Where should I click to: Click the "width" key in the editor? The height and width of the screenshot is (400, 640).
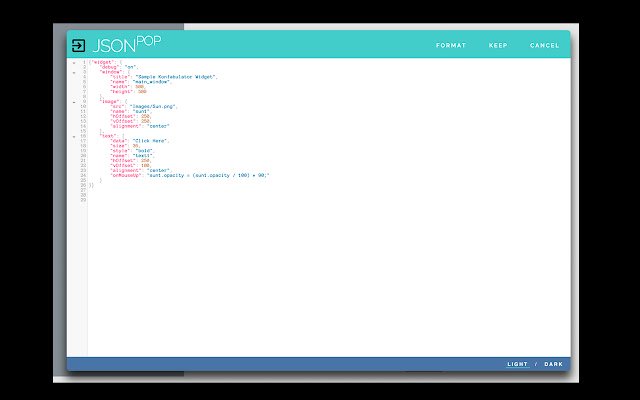(120, 87)
